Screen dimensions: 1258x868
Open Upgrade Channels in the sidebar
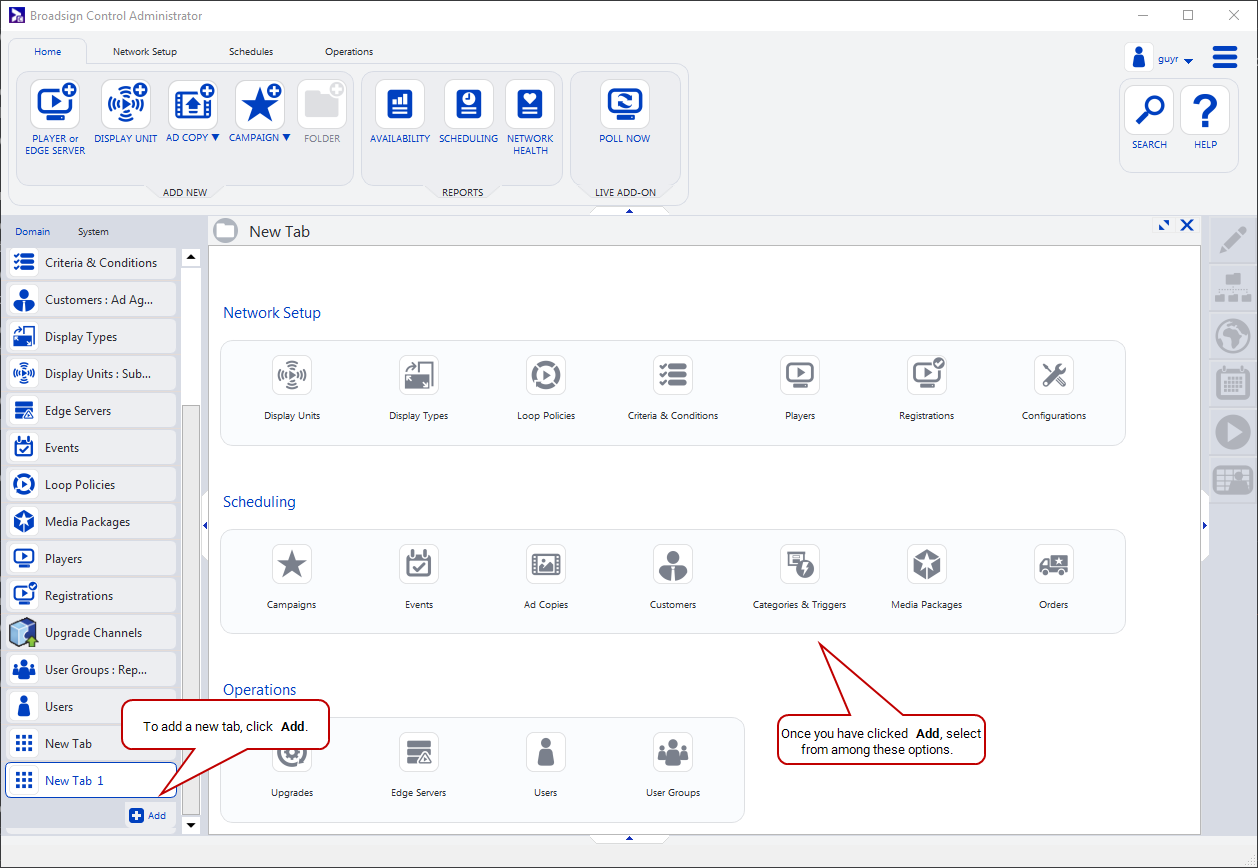coord(91,633)
